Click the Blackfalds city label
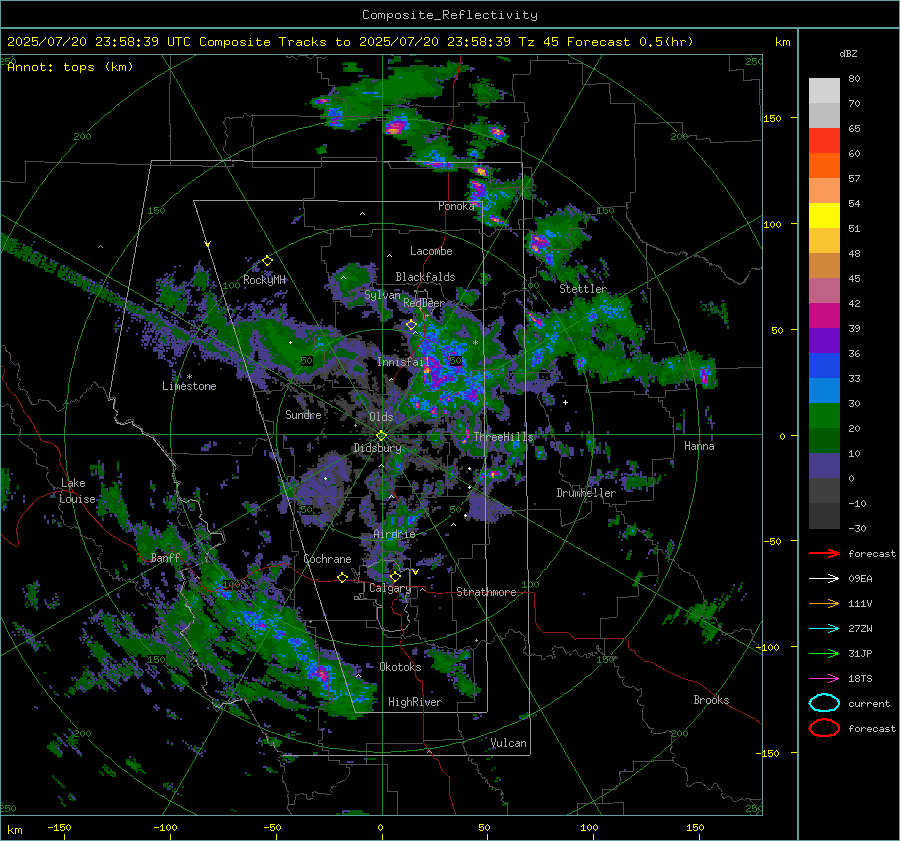 click(425, 277)
